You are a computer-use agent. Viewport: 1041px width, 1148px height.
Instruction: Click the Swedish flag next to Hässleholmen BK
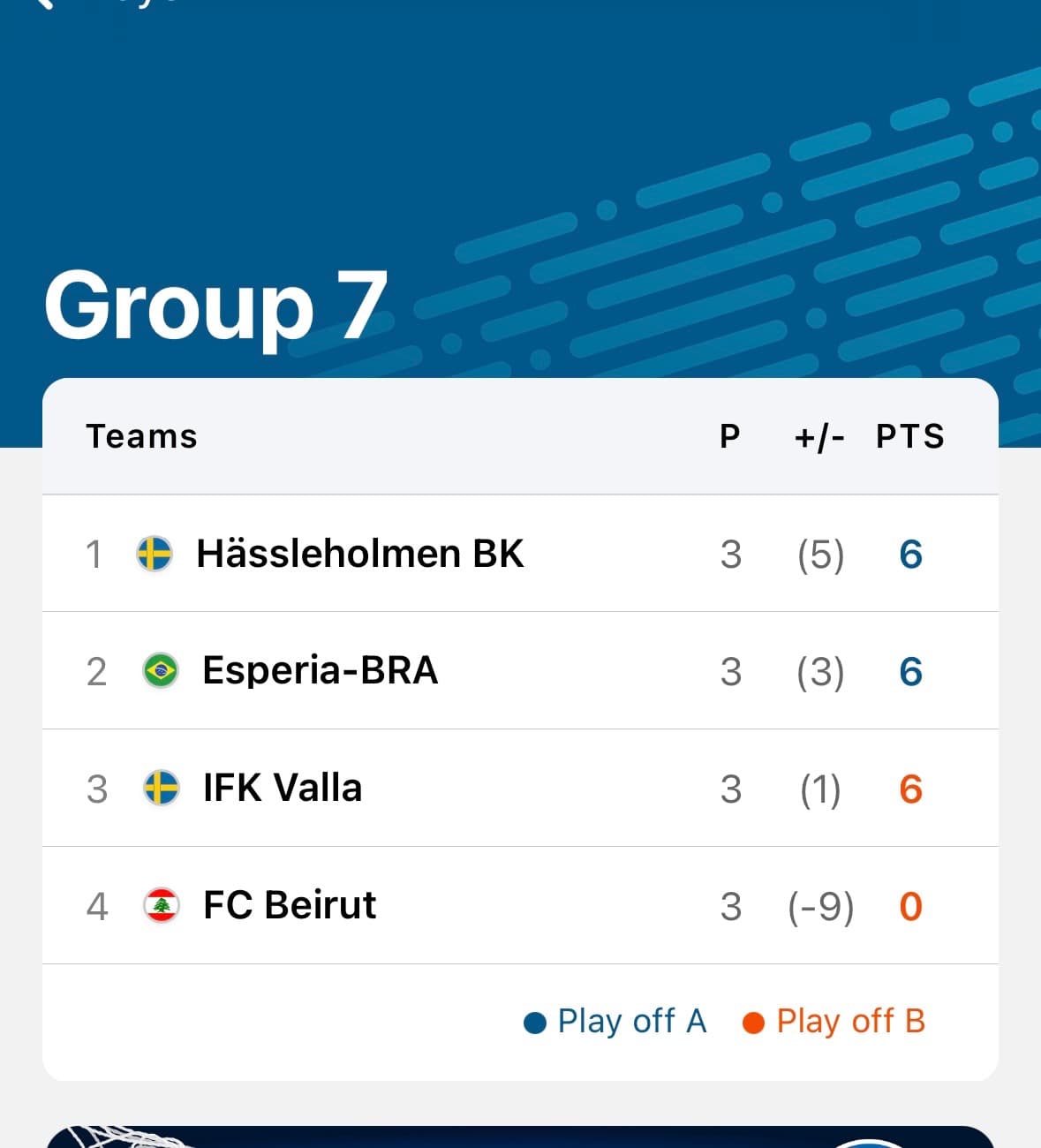[155, 554]
